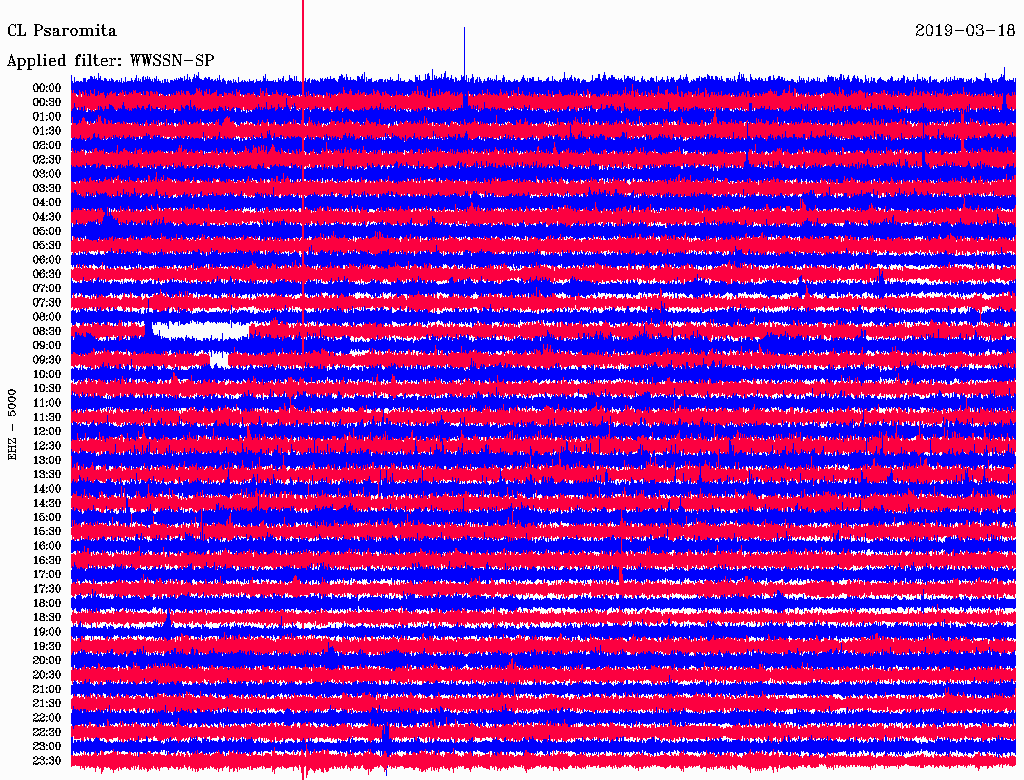Click the 07:30 time label
Image resolution: width=1024 pixels, height=780 pixels.
(x=47, y=303)
